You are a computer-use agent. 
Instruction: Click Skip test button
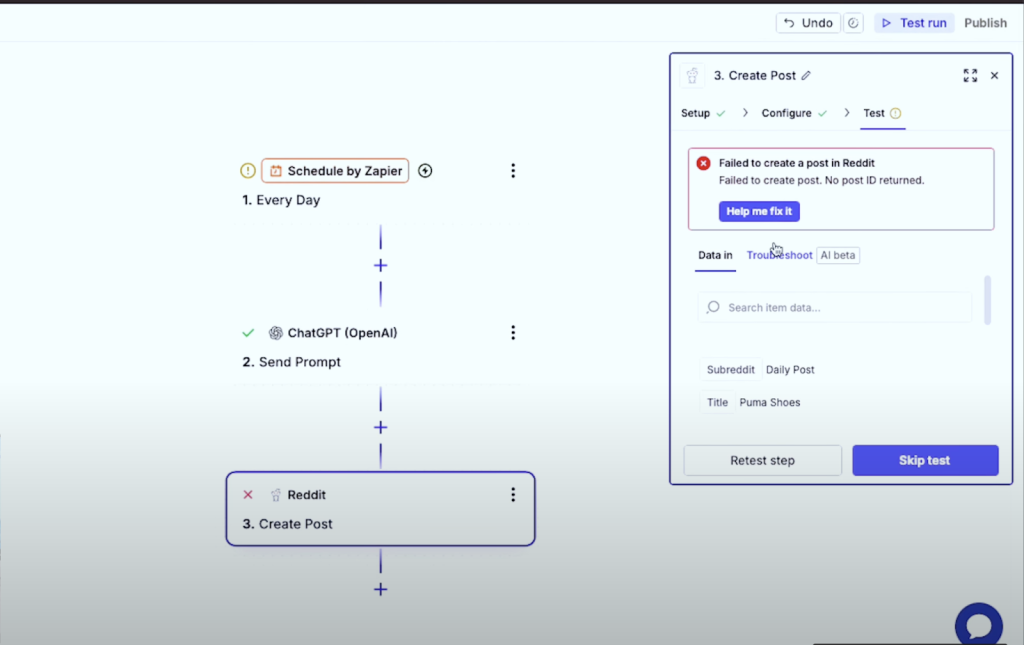[925, 460]
